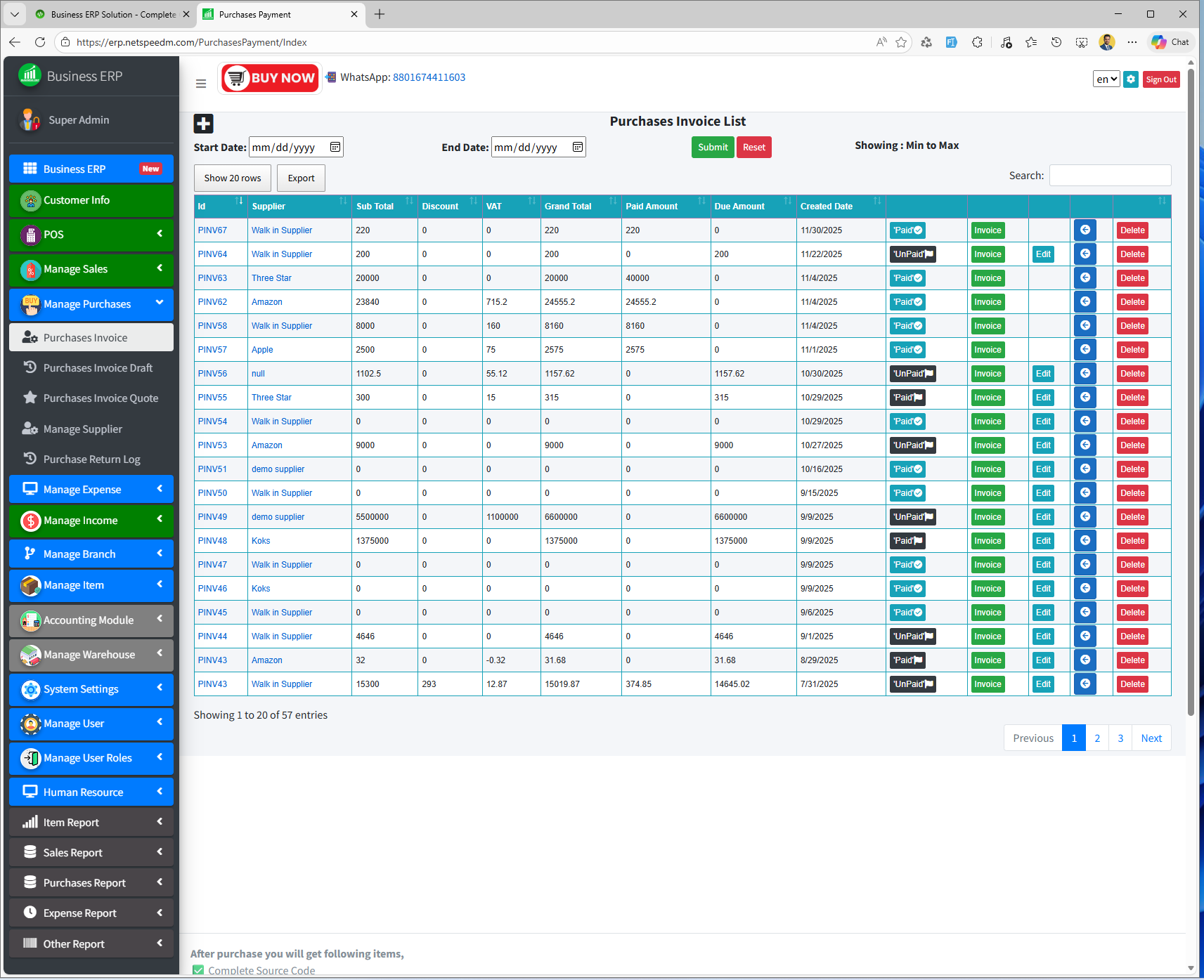Expand the Manage Sales sidebar menu
The height and width of the screenshot is (980, 1204).
tap(91, 269)
